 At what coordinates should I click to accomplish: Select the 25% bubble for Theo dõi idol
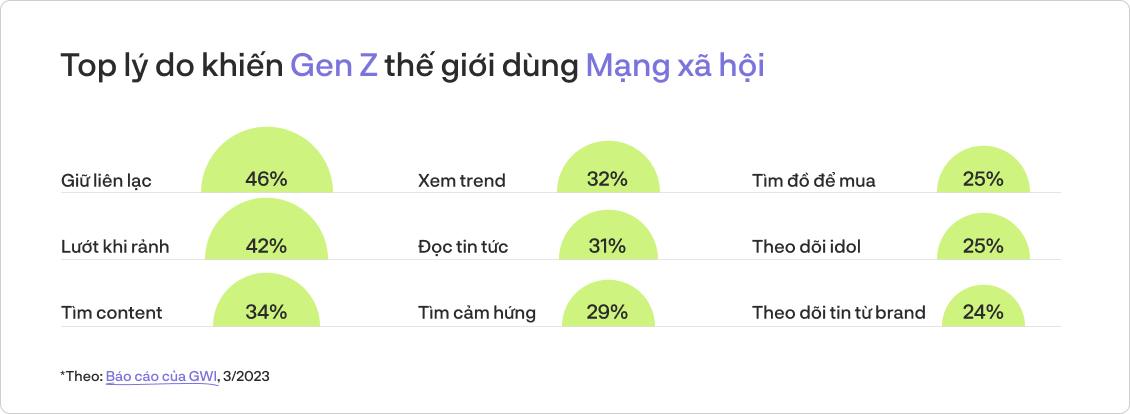(x=983, y=237)
